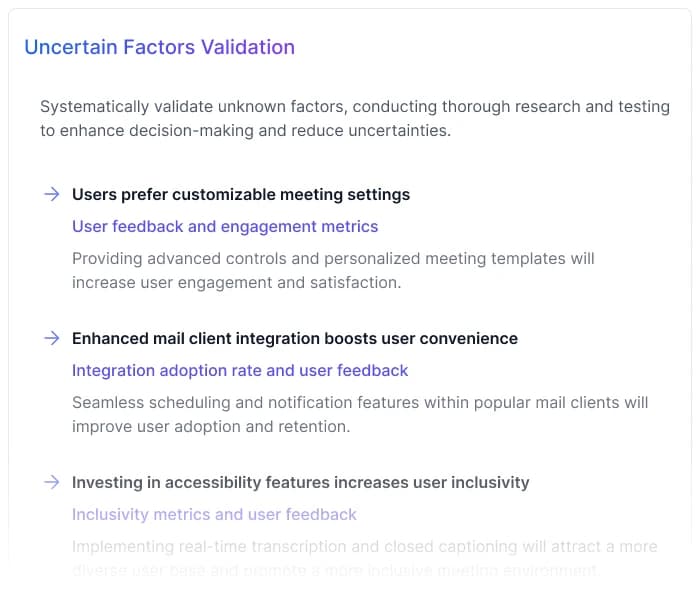Click the line 'to enhance decision-making and reduce uncertainties'

click(246, 130)
